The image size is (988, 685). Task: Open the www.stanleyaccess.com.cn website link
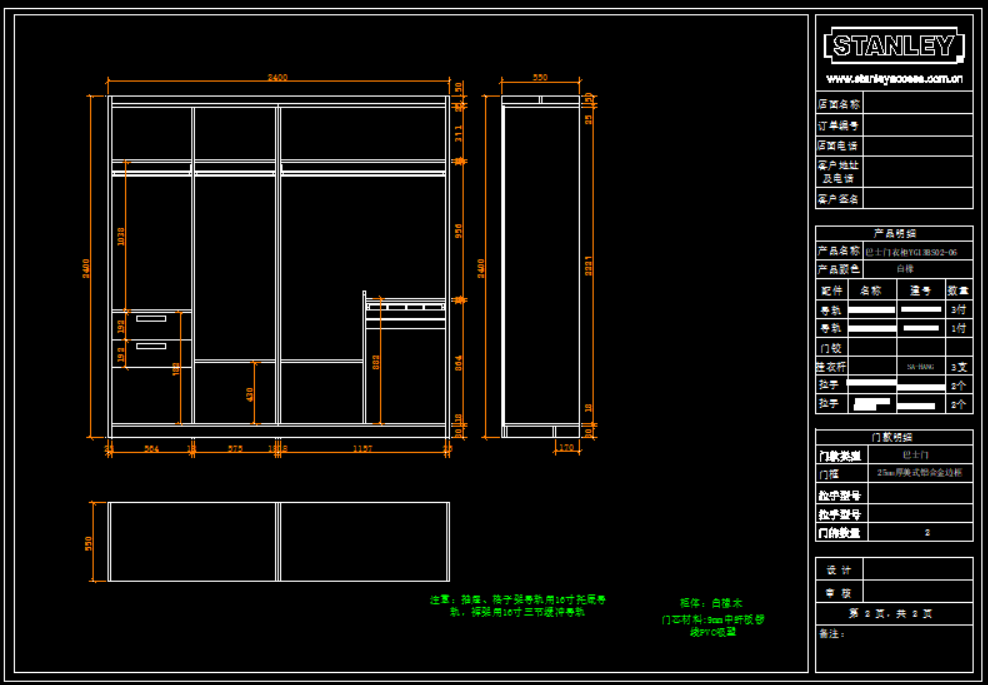click(893, 78)
